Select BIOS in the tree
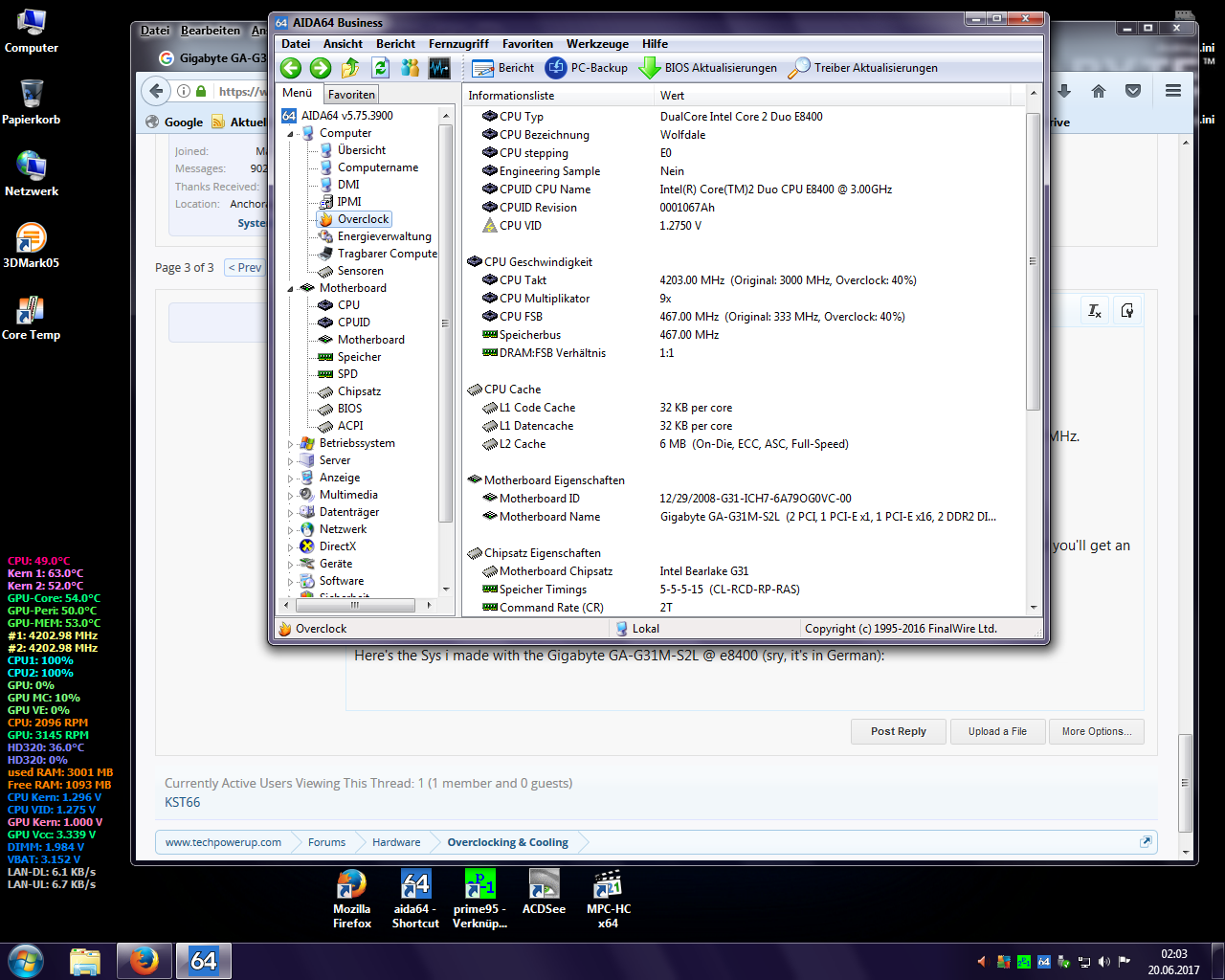The width and height of the screenshot is (1225, 980). [349, 409]
